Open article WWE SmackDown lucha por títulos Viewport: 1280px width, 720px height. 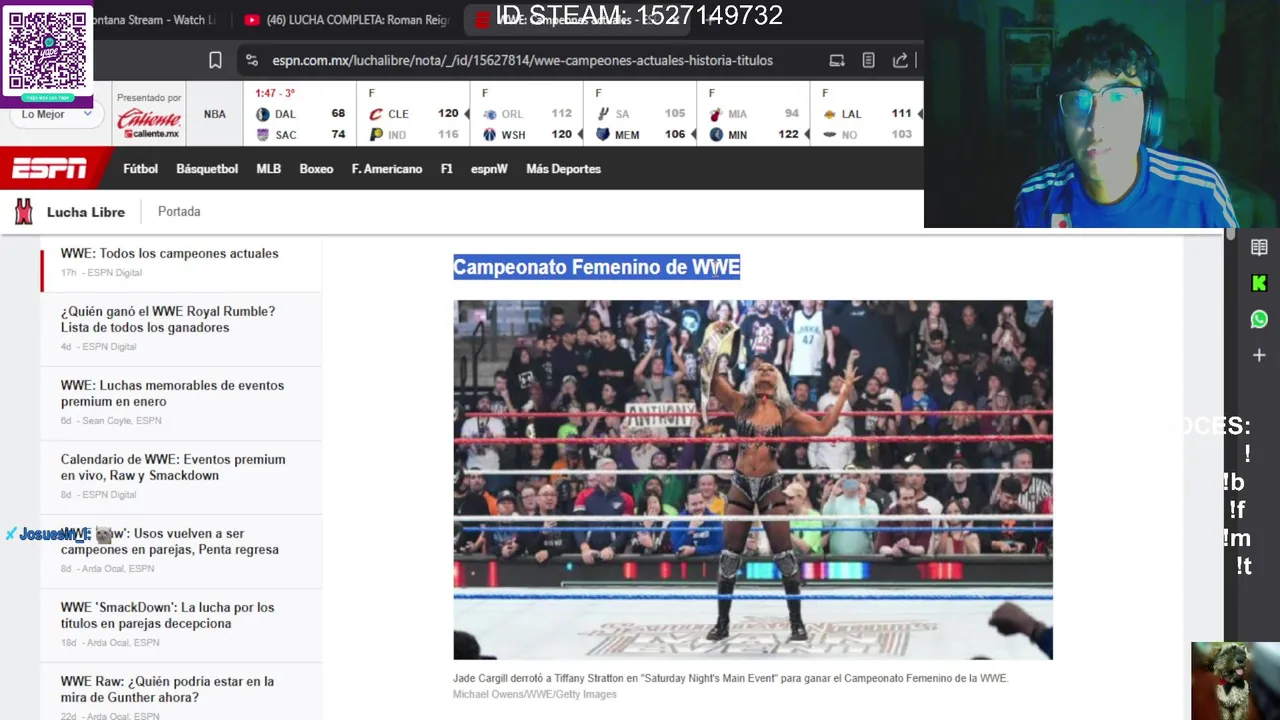click(167, 615)
